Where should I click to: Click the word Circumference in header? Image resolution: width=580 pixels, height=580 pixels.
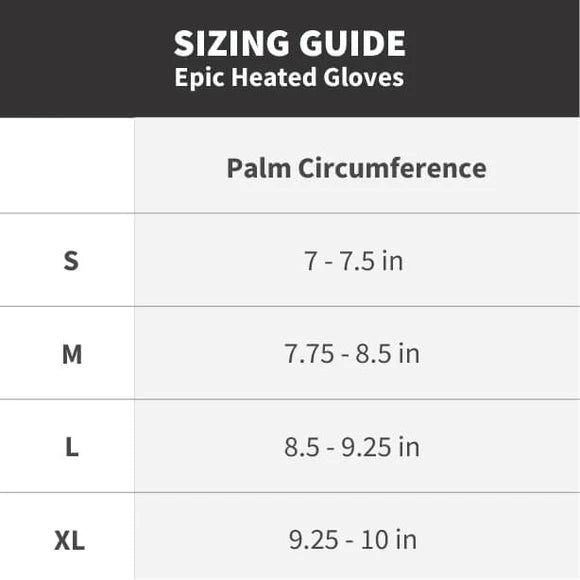(392, 168)
